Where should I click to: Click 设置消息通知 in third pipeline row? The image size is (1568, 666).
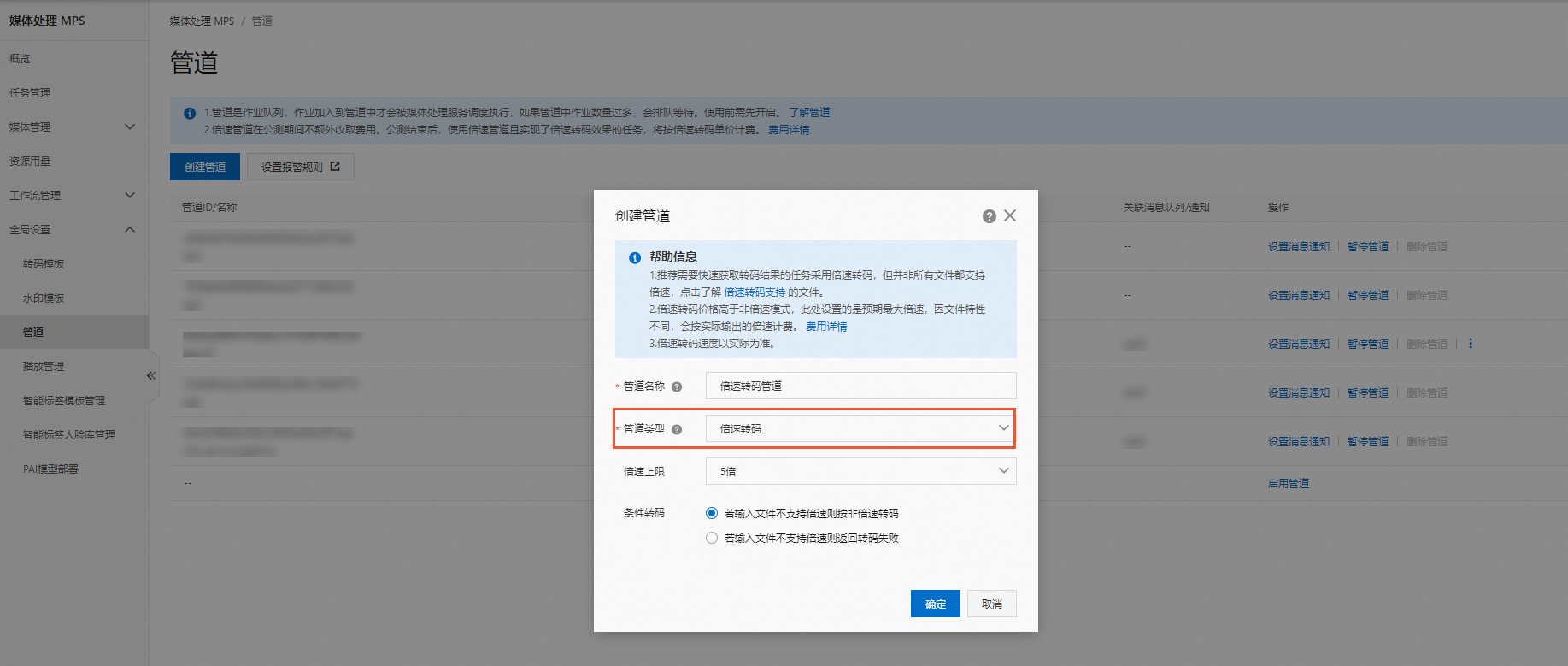point(1299,344)
